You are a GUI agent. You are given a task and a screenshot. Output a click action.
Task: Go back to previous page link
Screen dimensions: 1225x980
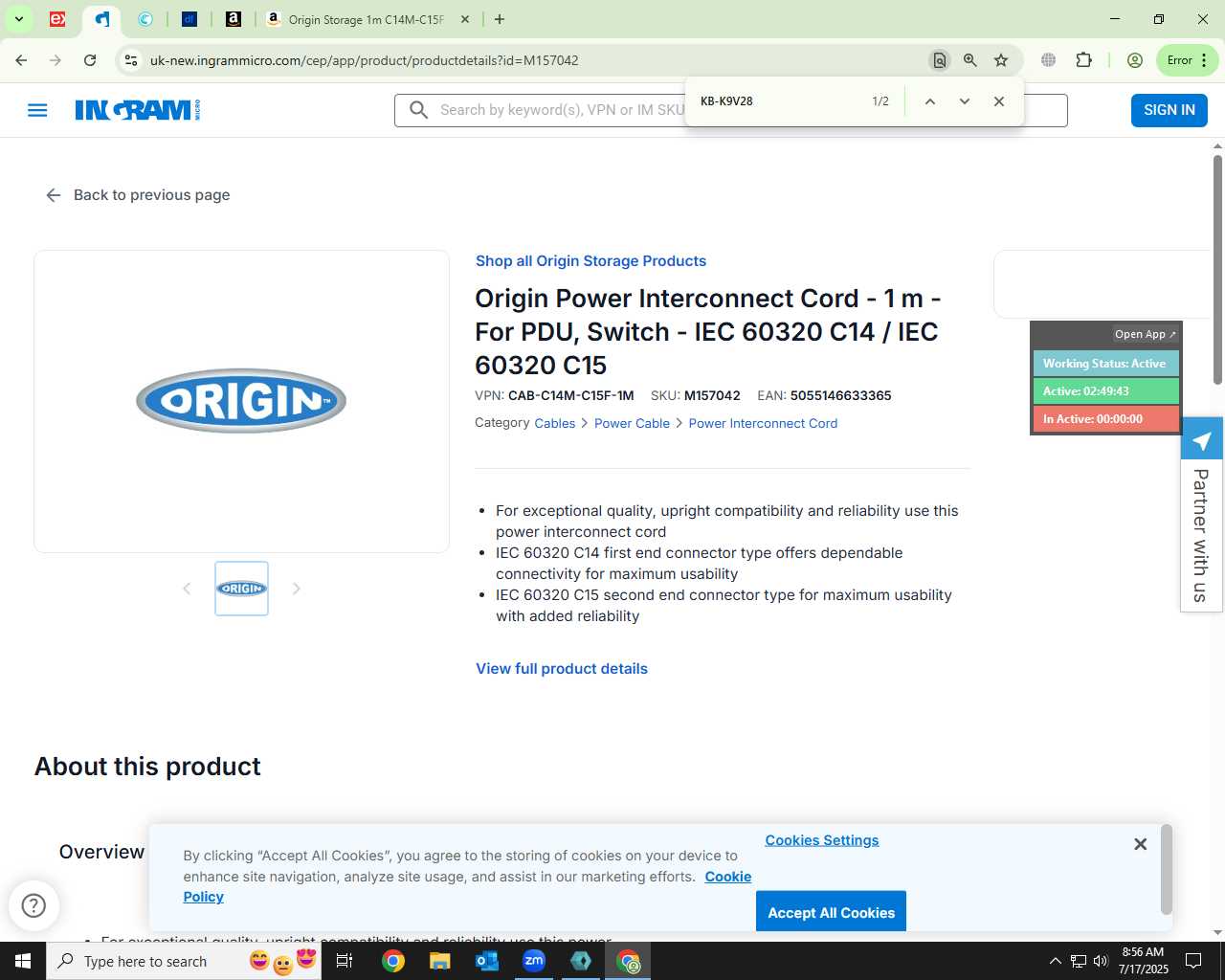coord(138,195)
